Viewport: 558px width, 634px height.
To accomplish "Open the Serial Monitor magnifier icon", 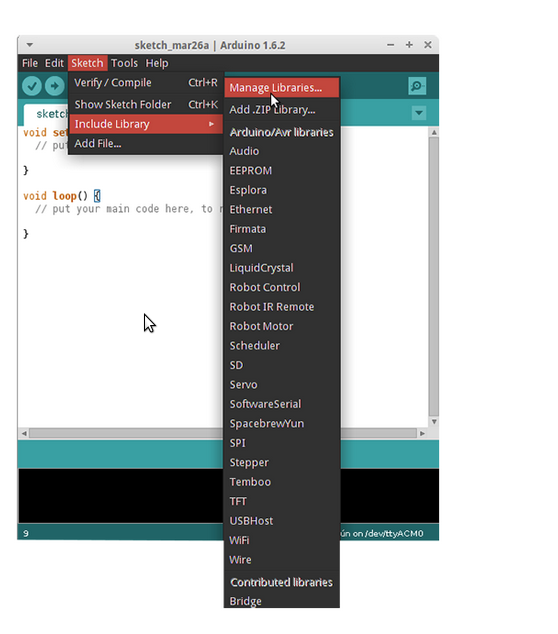I will (417, 86).
